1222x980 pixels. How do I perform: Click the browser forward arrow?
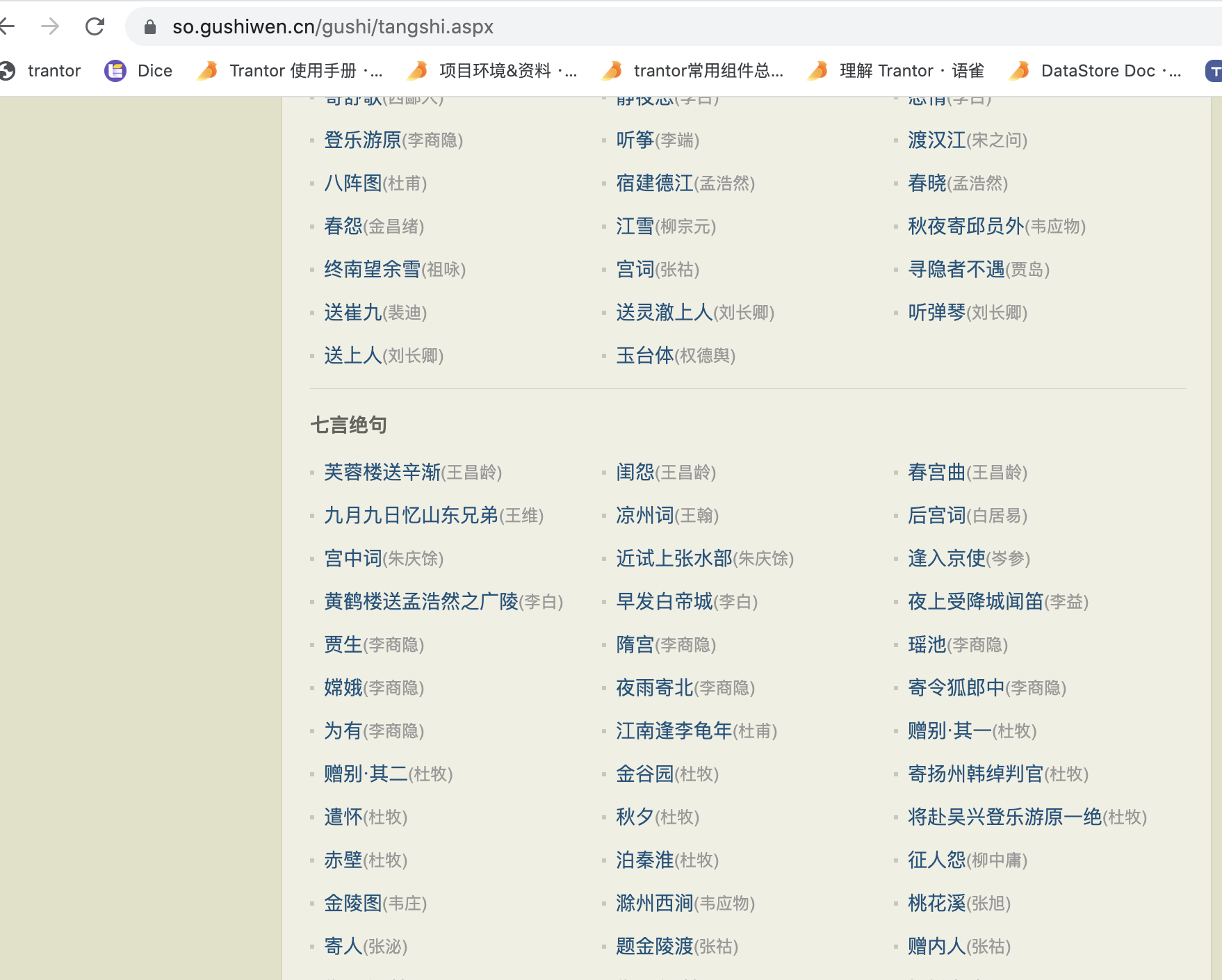click(x=50, y=26)
